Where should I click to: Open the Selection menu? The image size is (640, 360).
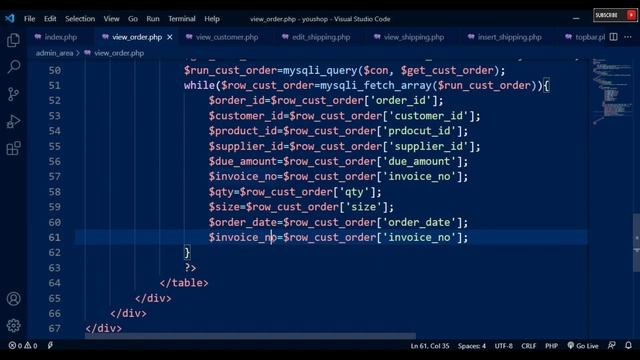[x=80, y=19]
